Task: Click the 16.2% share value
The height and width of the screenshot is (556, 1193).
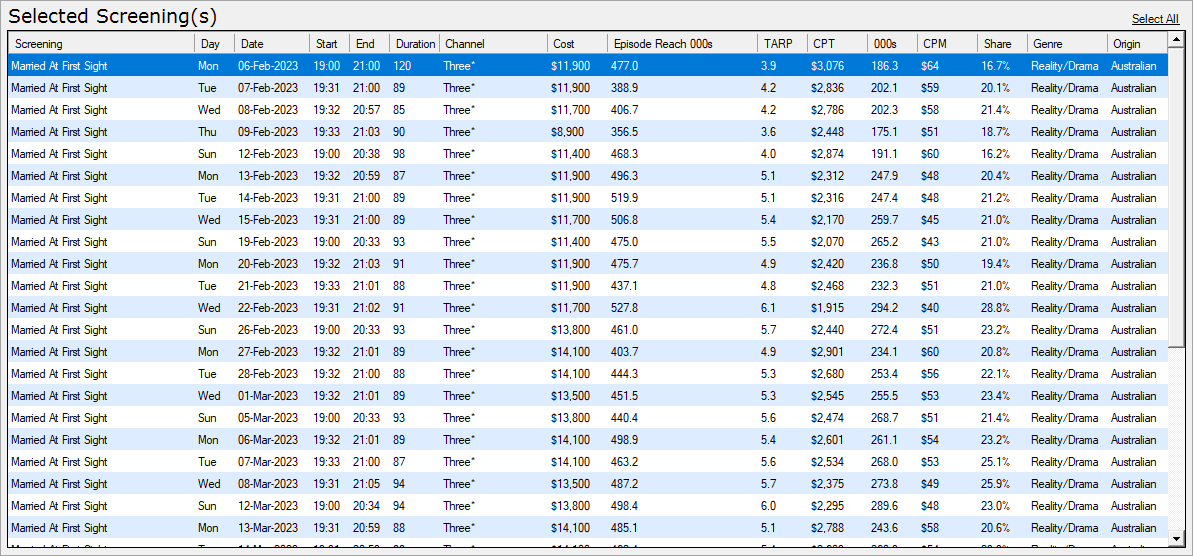Action: point(996,154)
